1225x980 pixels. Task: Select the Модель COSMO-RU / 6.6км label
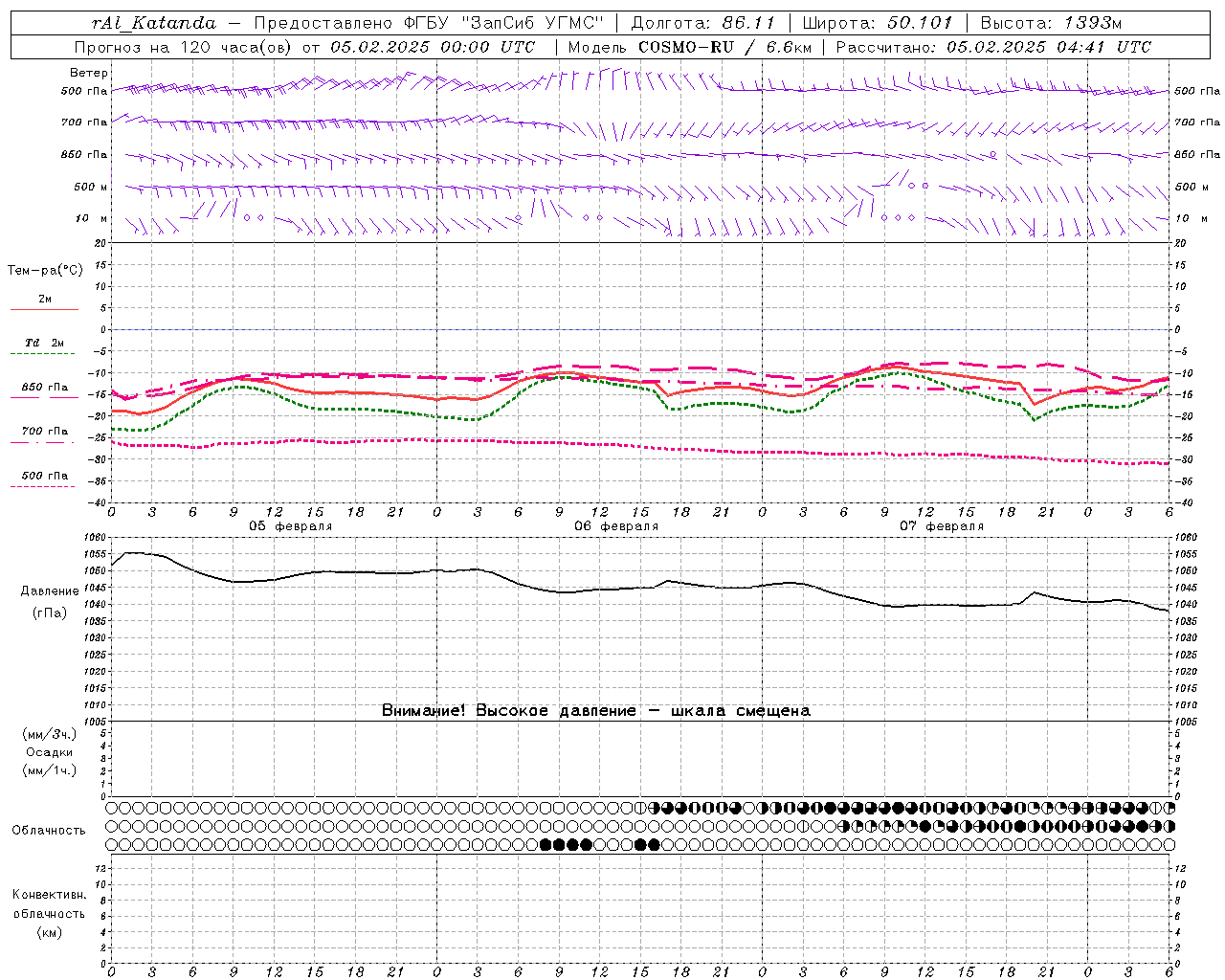pyautogui.click(x=689, y=47)
